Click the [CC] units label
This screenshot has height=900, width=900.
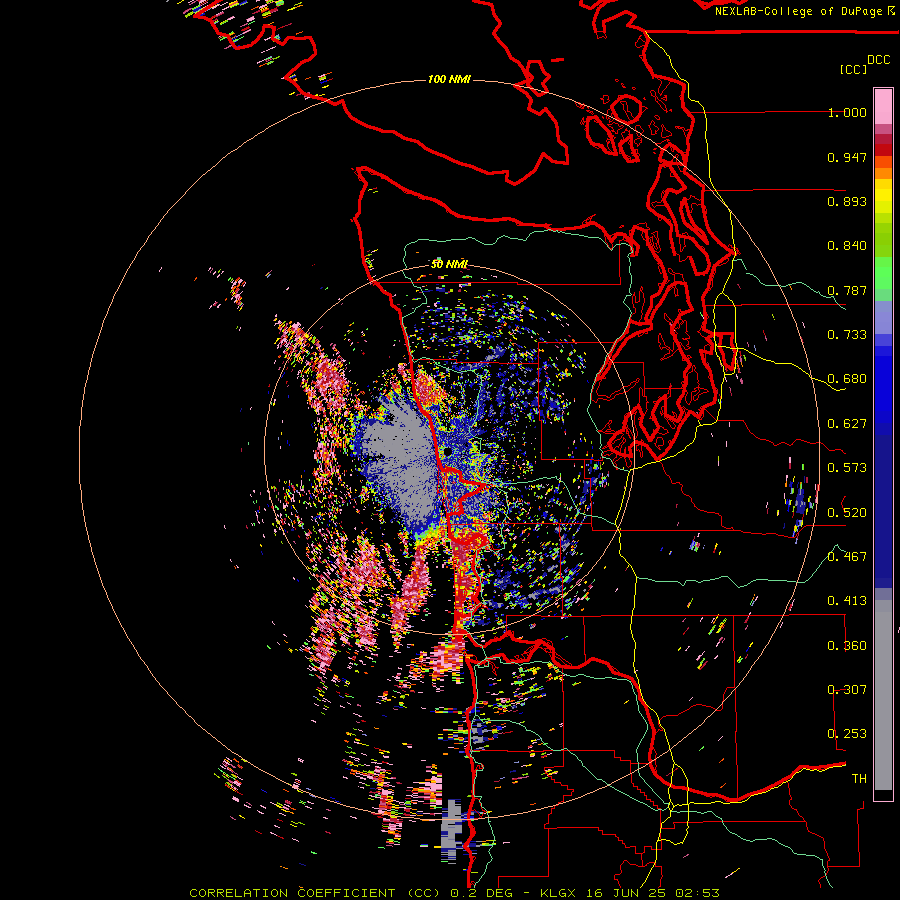853,69
